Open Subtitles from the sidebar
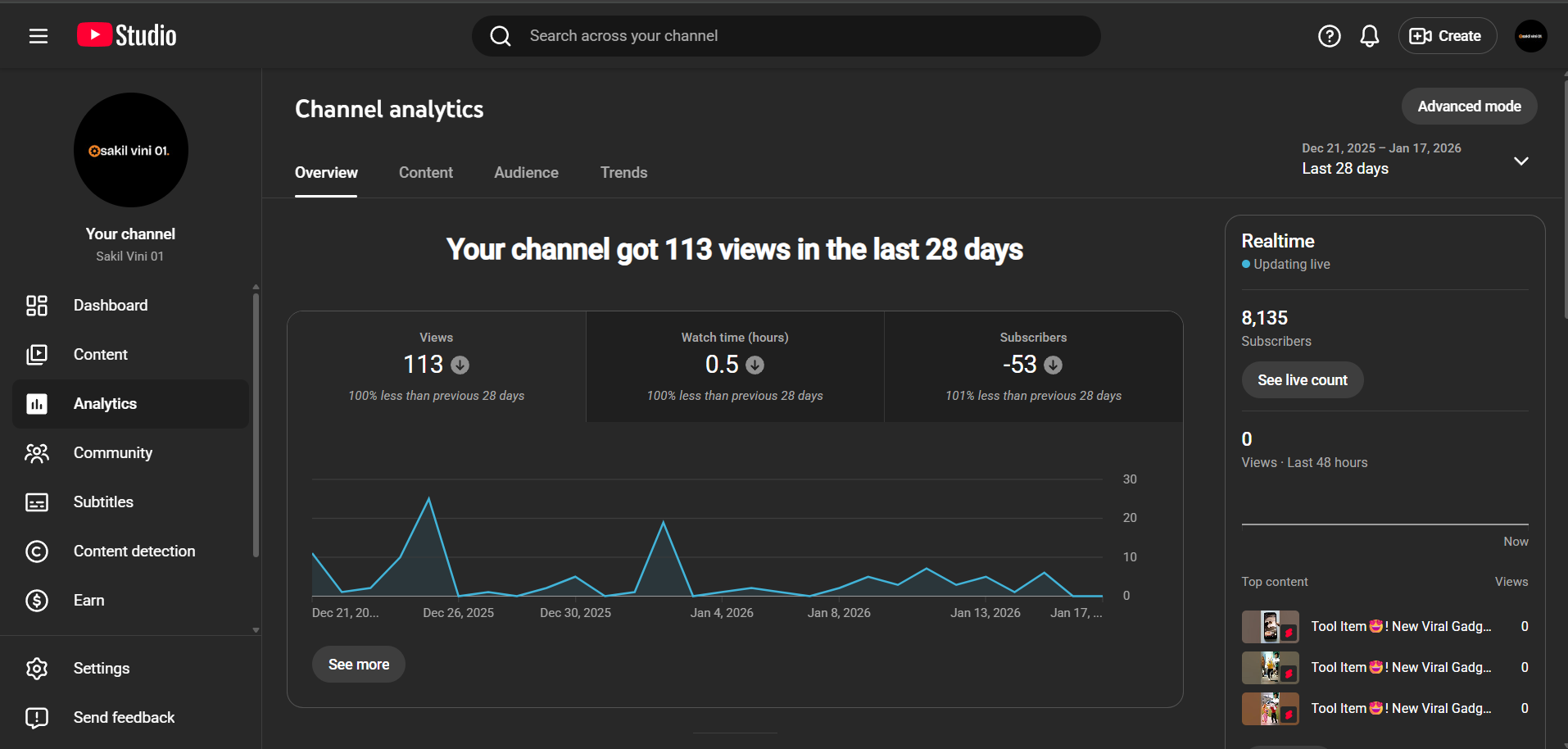Image resolution: width=1568 pixels, height=749 pixels. (103, 502)
